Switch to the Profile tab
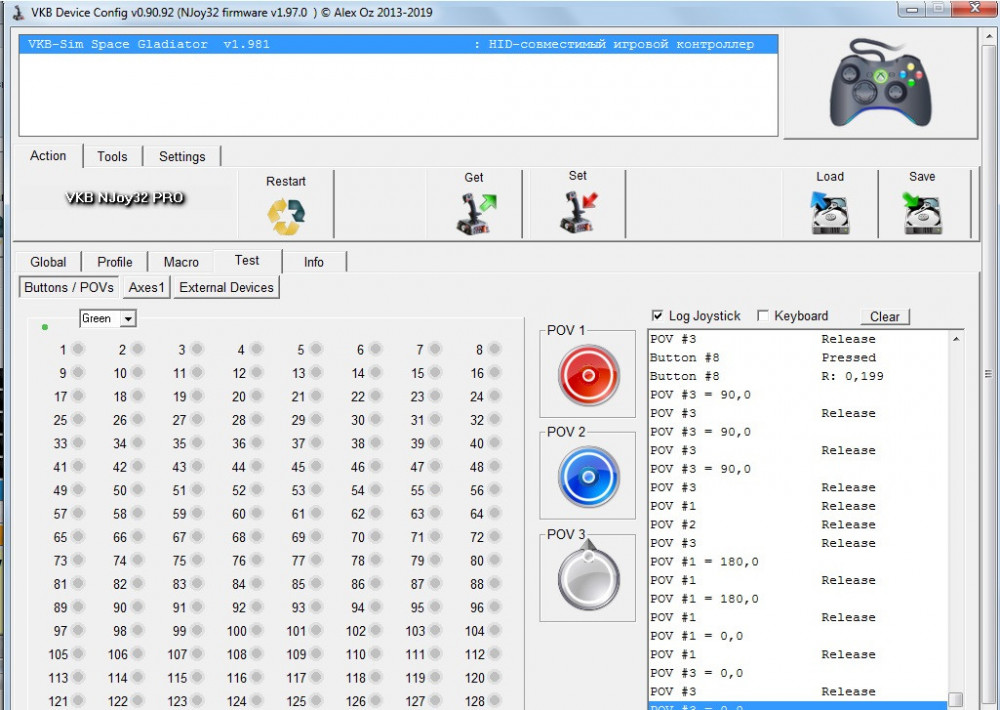Image resolution: width=1000 pixels, height=710 pixels. (x=114, y=262)
